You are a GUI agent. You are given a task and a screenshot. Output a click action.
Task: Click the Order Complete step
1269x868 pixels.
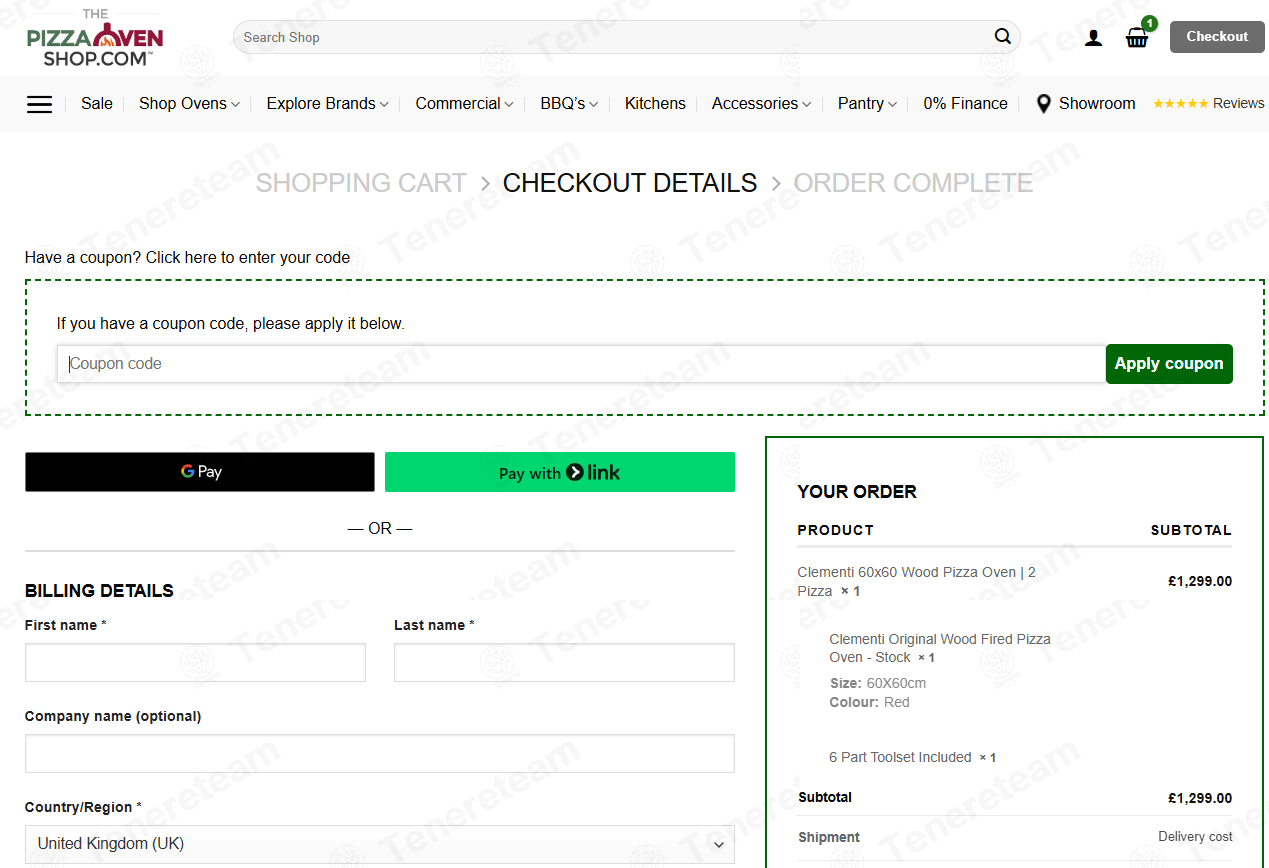[x=913, y=183]
